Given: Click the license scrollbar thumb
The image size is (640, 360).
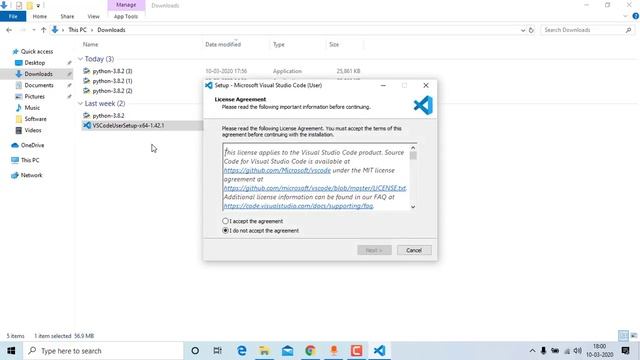Looking at the screenshot, I should click(x=413, y=156).
